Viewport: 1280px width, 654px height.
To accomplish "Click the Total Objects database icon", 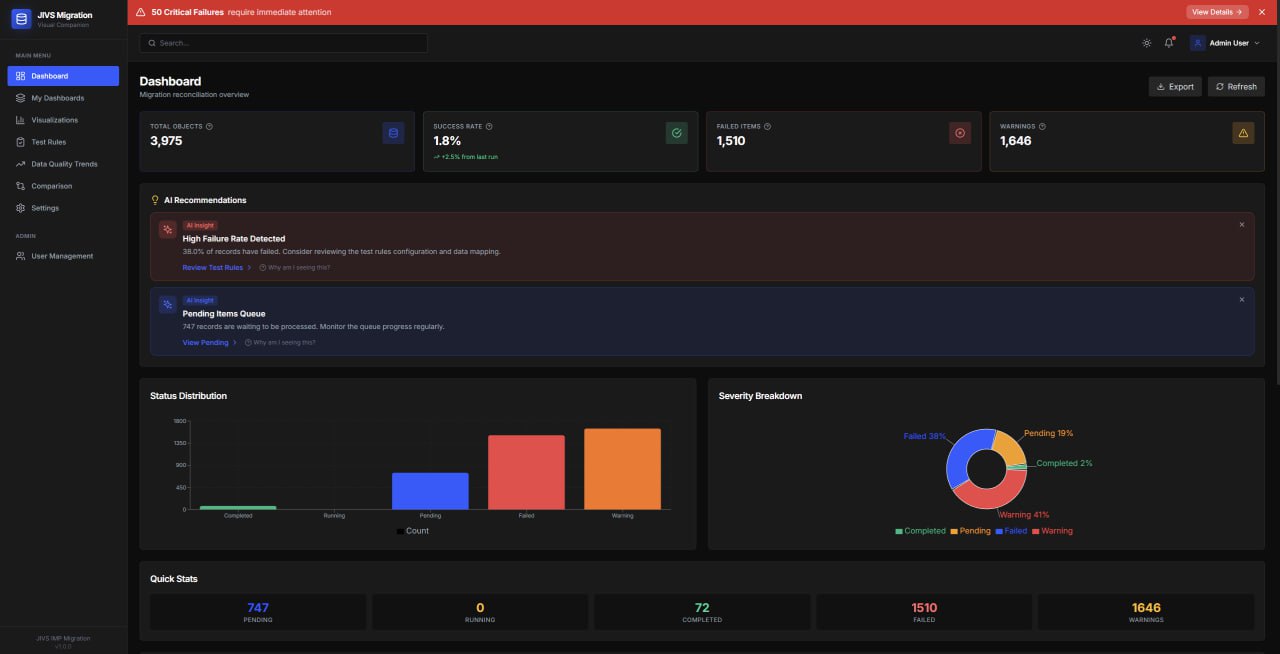I will pyautogui.click(x=393, y=132).
